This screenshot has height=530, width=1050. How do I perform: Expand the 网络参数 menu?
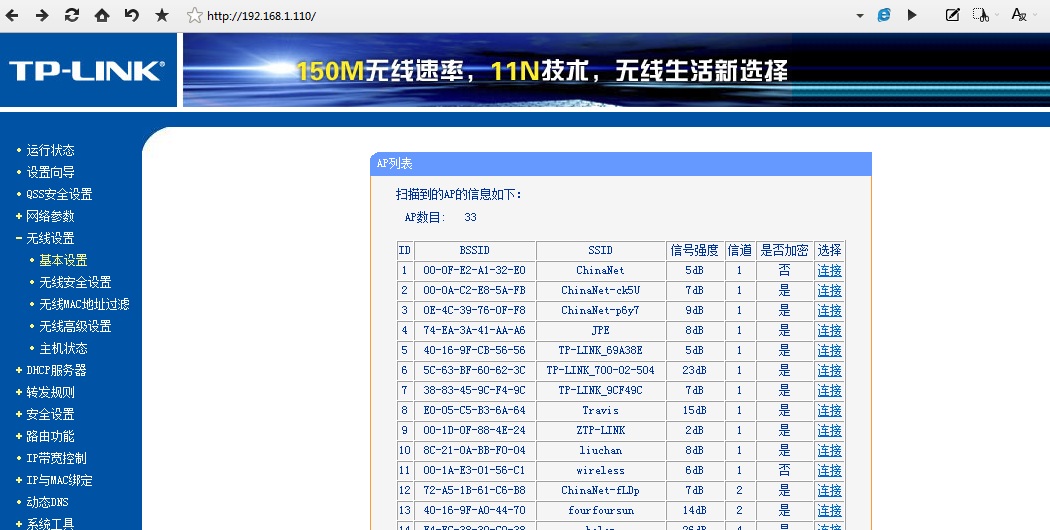pos(50,217)
